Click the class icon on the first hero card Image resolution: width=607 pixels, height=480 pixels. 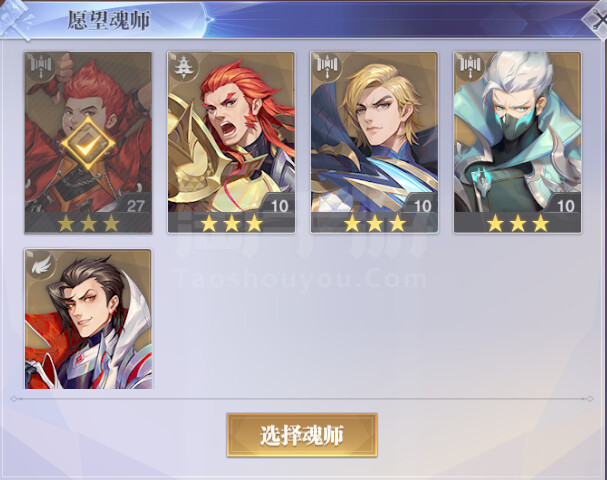(x=41, y=65)
